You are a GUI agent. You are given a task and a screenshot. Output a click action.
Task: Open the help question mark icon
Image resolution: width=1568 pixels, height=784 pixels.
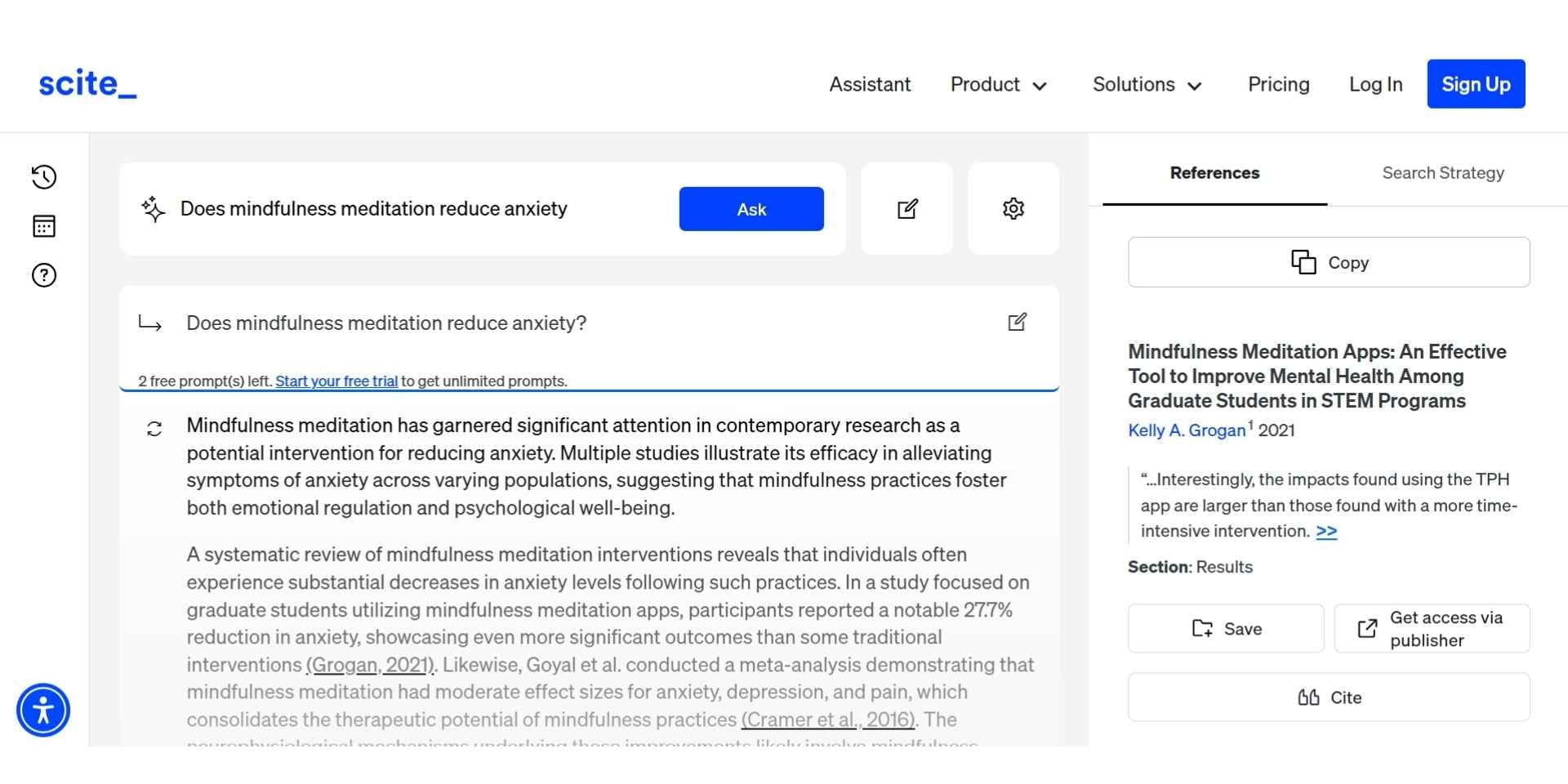pyautogui.click(x=44, y=275)
